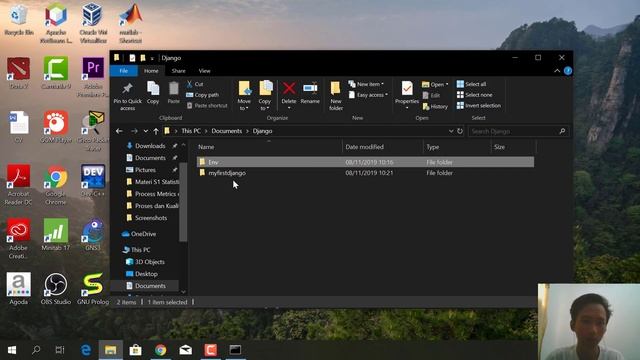640x360 pixels.
Task: Open Screenshots in navigation pane
Action: click(151, 218)
